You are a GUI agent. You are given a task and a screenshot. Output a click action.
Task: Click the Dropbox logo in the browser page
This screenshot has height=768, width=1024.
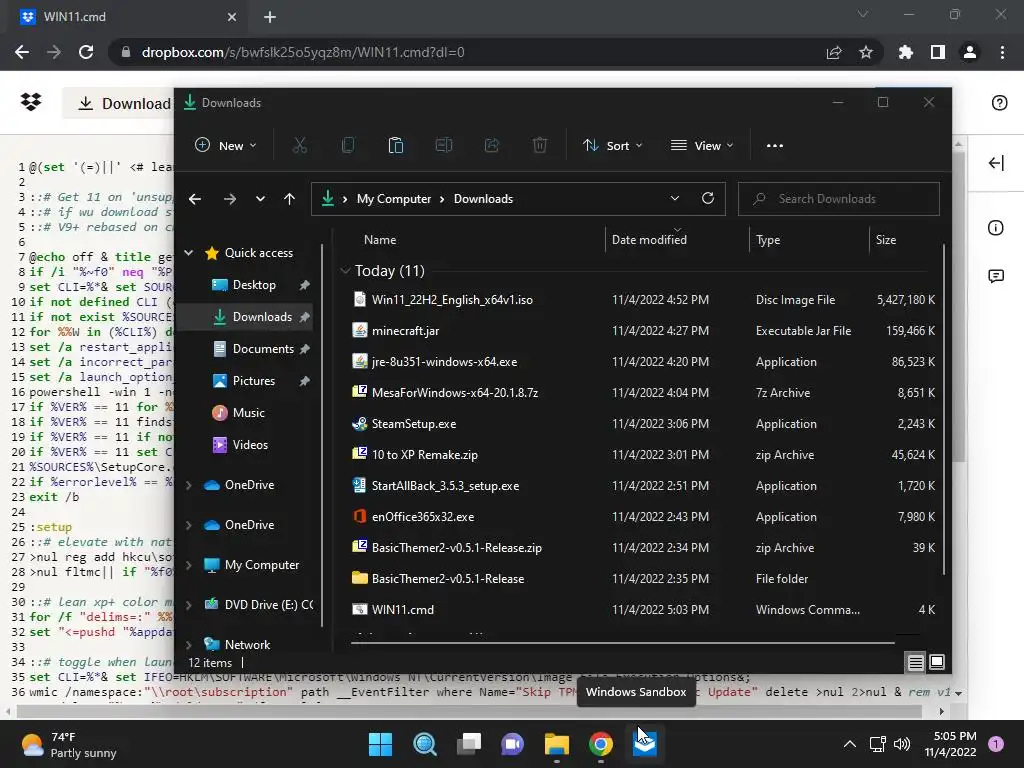31,102
